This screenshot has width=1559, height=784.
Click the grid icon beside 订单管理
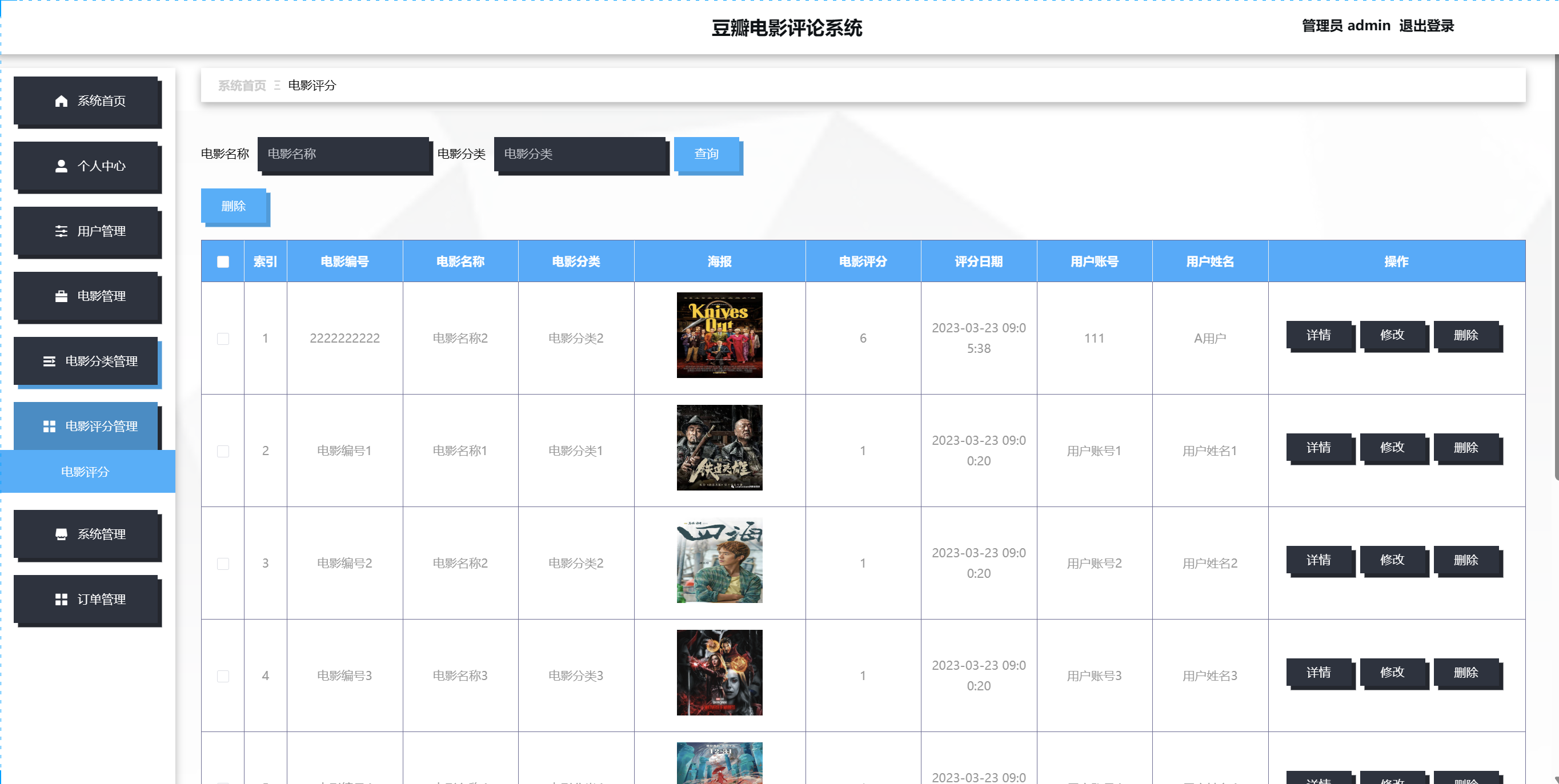pyautogui.click(x=61, y=600)
